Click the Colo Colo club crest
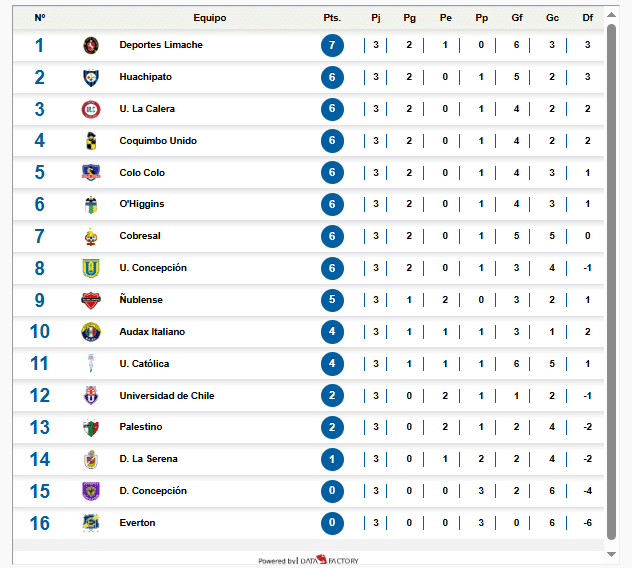Image resolution: width=632 pixels, height=568 pixels. coord(91,173)
